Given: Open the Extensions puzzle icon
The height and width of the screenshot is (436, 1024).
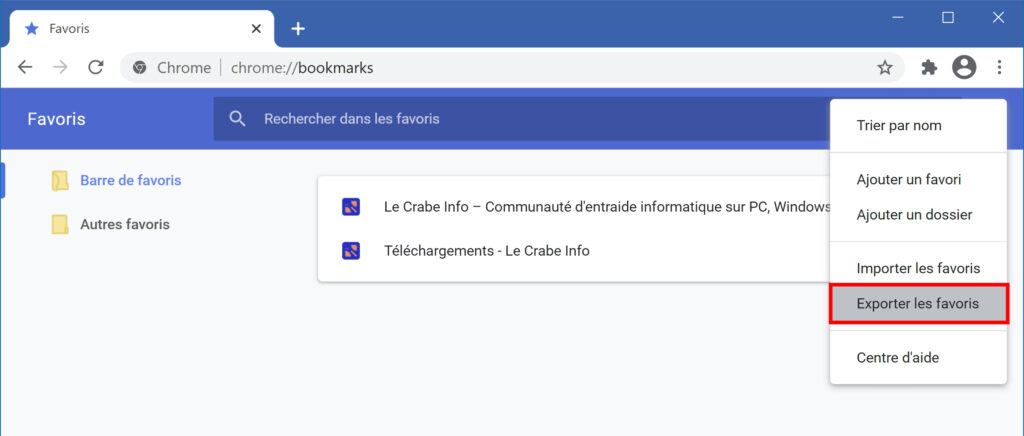Looking at the screenshot, I should tap(929, 68).
